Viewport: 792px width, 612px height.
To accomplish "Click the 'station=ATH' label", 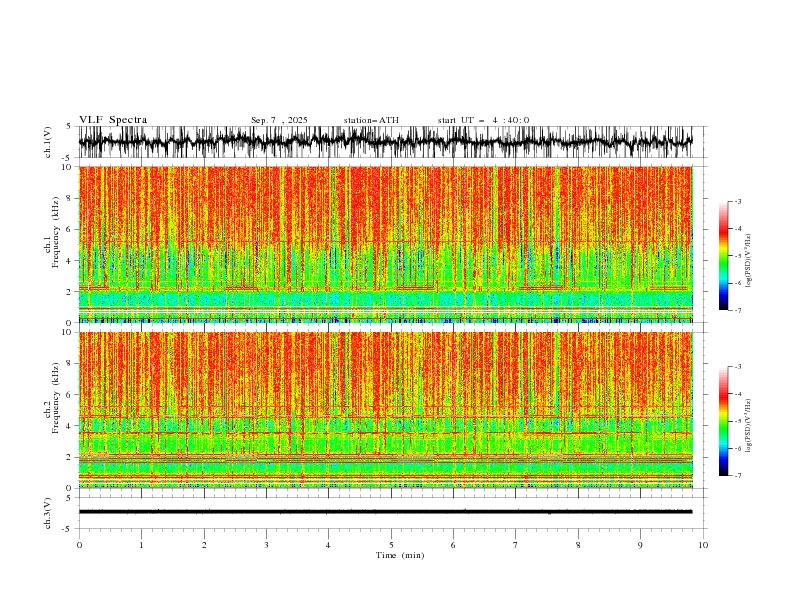I will (371, 120).
